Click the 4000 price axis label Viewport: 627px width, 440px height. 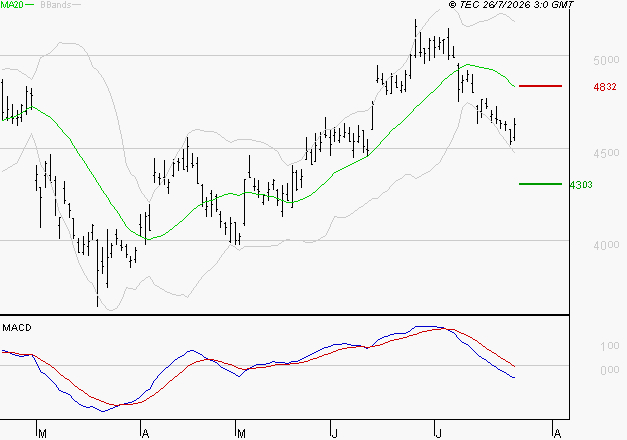pos(606,245)
